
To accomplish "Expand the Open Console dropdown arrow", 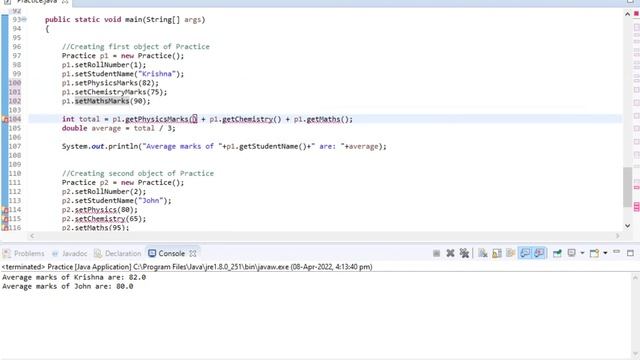I will click(605, 253).
